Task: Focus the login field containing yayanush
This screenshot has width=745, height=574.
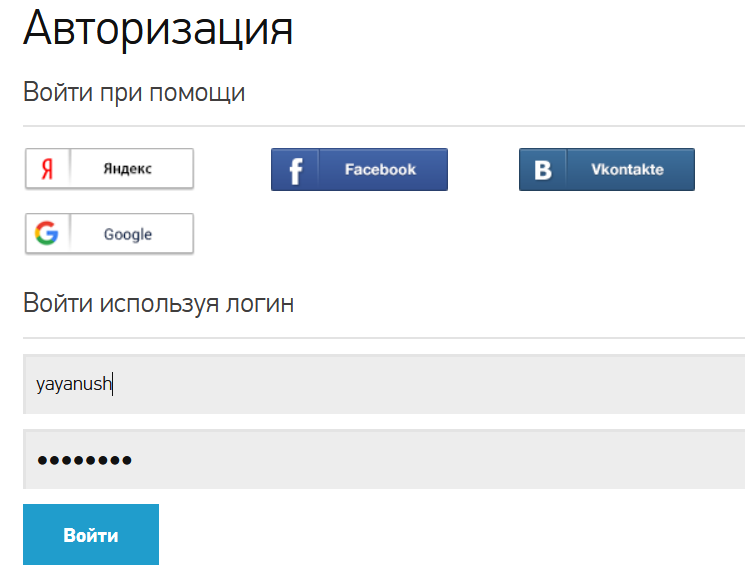Action: coord(384,384)
